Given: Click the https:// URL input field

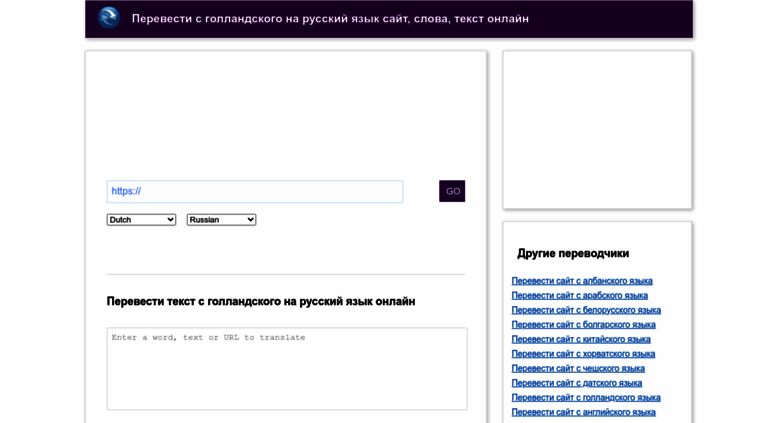Looking at the screenshot, I should pos(255,192).
